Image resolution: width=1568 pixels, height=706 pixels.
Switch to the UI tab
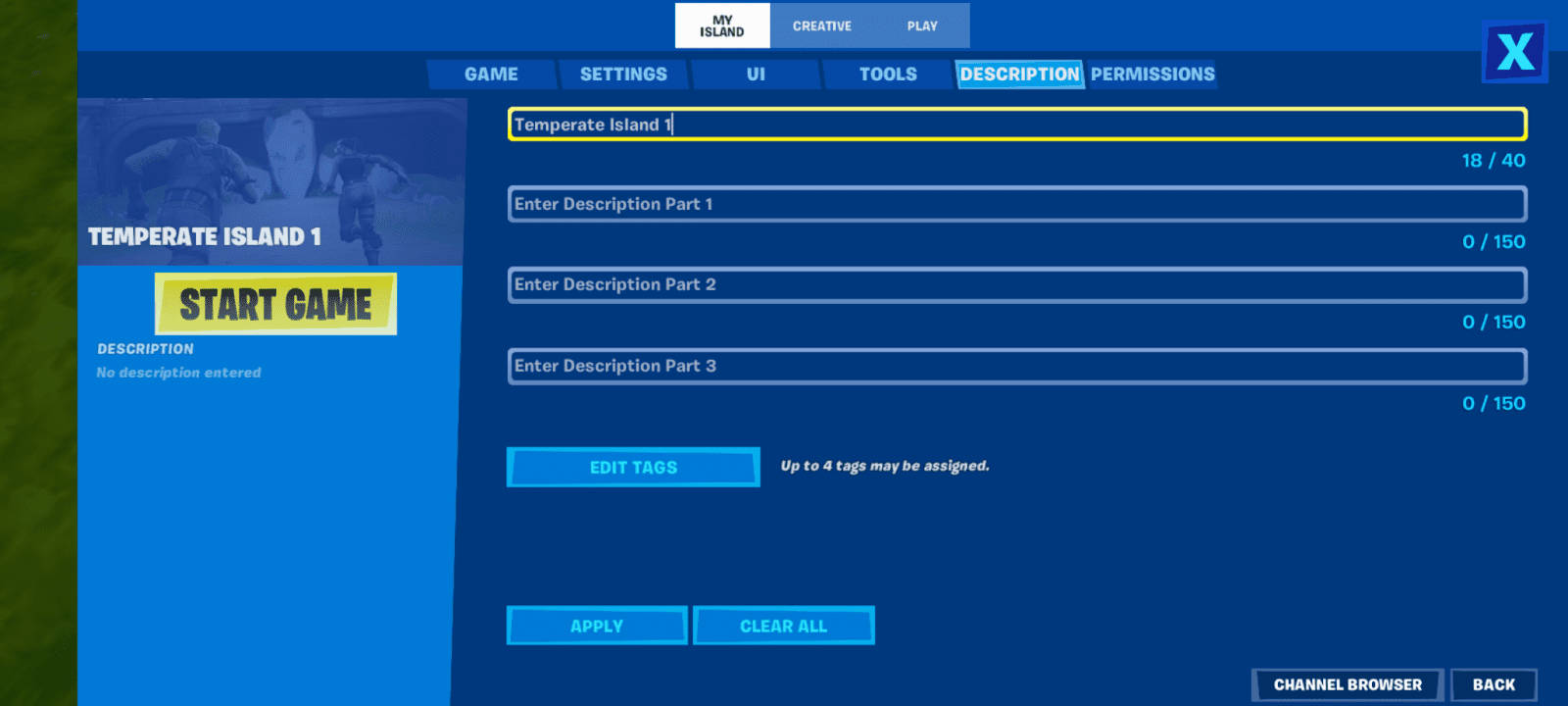pyautogui.click(x=756, y=75)
